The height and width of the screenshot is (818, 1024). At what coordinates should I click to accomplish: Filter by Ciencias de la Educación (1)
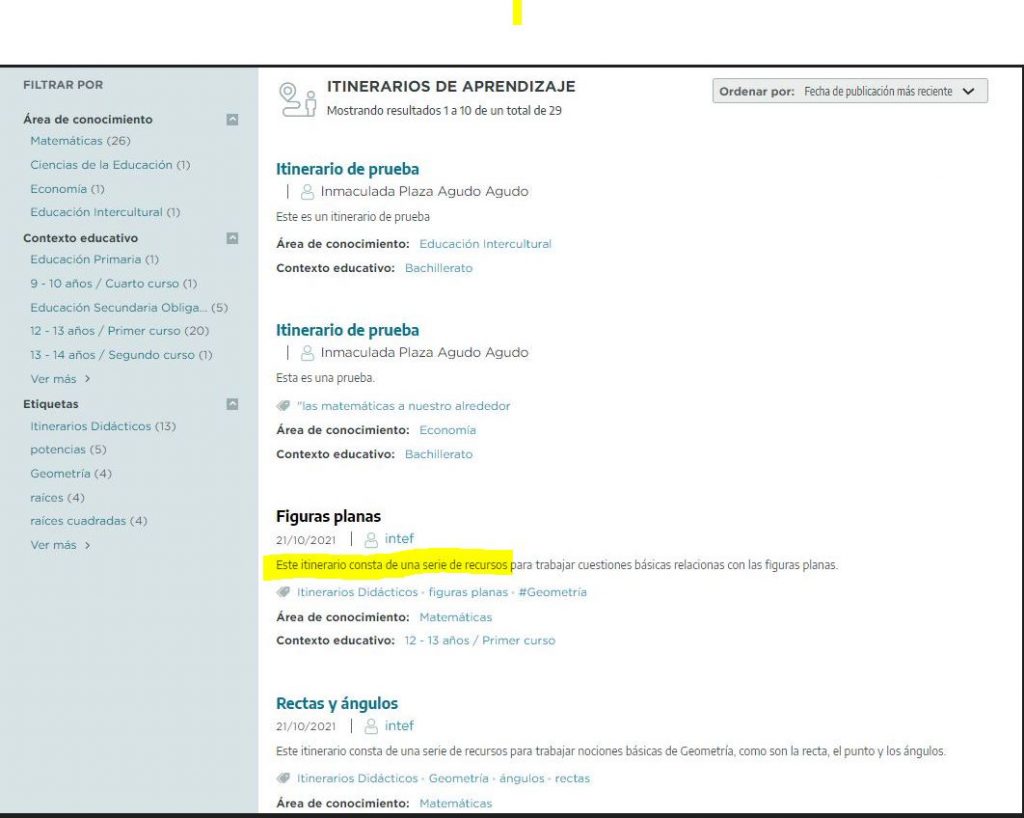(110, 165)
